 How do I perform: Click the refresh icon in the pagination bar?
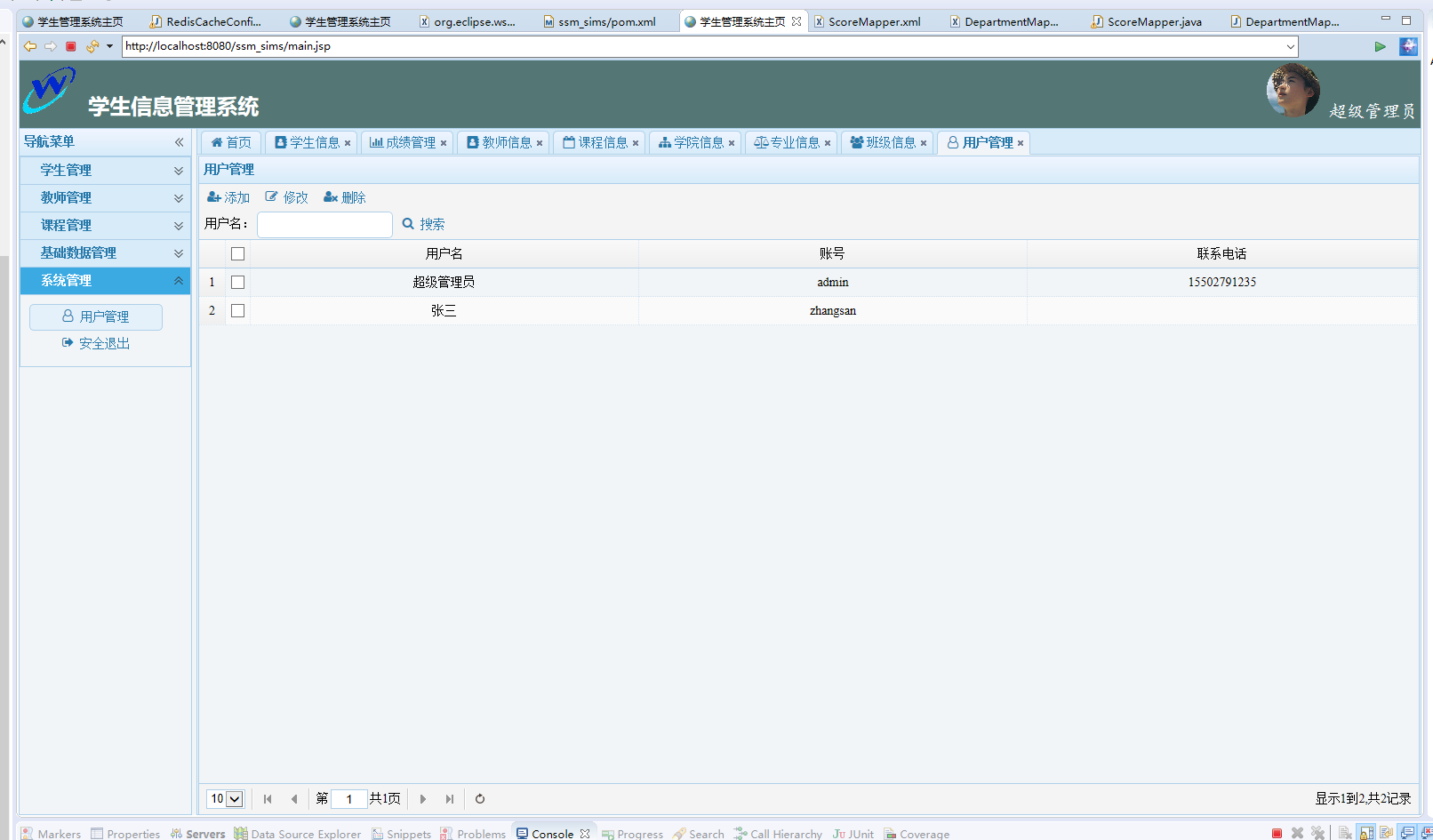pyautogui.click(x=479, y=798)
